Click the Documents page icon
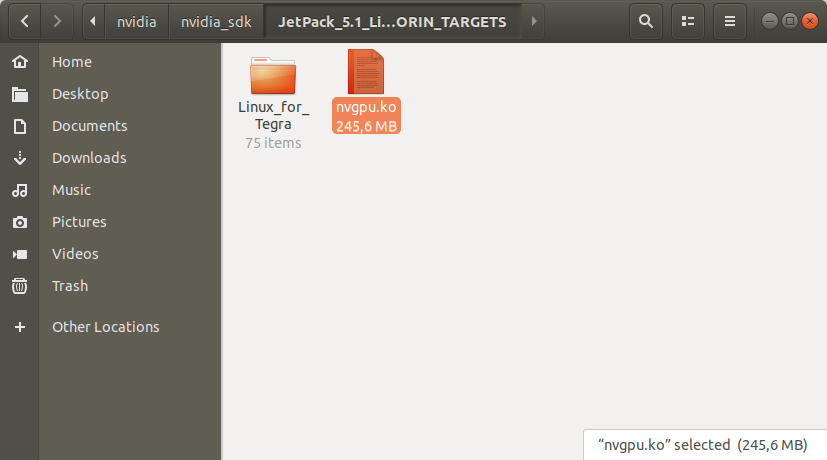This screenshot has height=460, width=827. 20,126
